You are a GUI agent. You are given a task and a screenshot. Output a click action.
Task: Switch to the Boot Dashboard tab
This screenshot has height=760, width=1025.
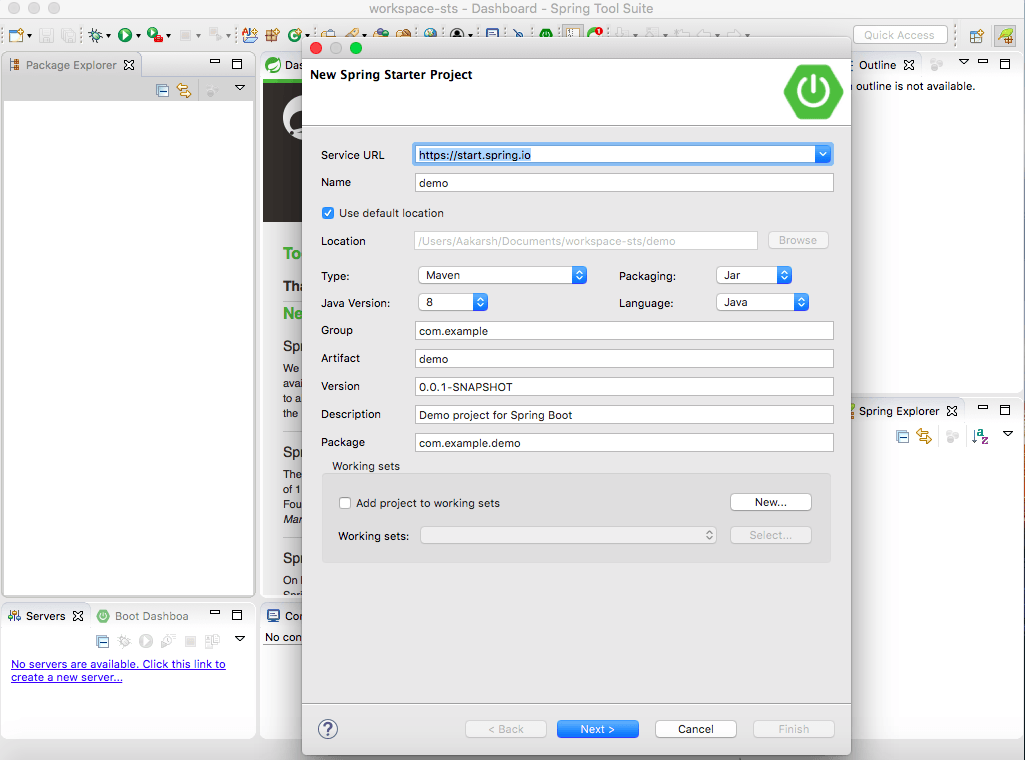[143, 616]
